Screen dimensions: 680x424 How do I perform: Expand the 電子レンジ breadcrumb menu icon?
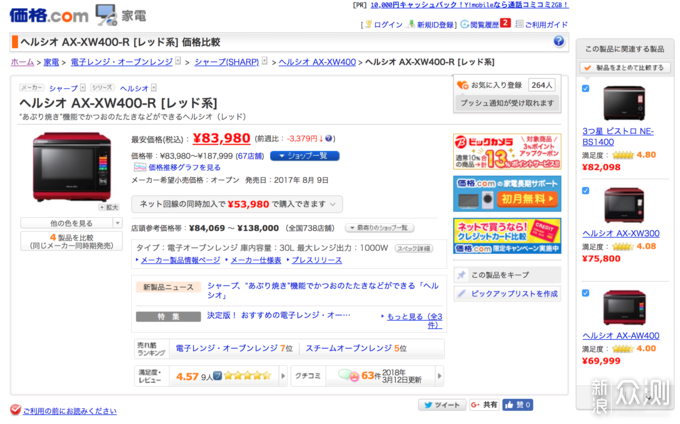[x=177, y=61]
